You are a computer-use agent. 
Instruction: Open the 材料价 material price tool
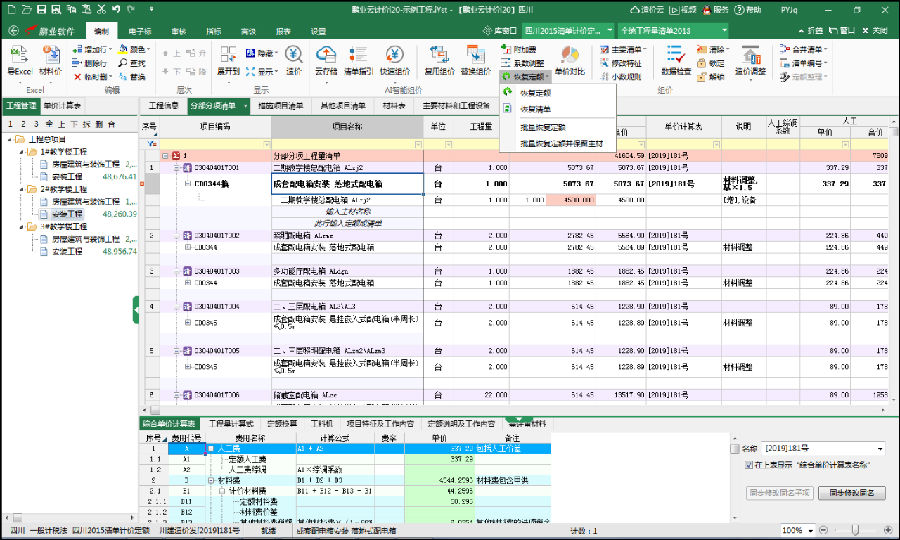click(x=50, y=56)
